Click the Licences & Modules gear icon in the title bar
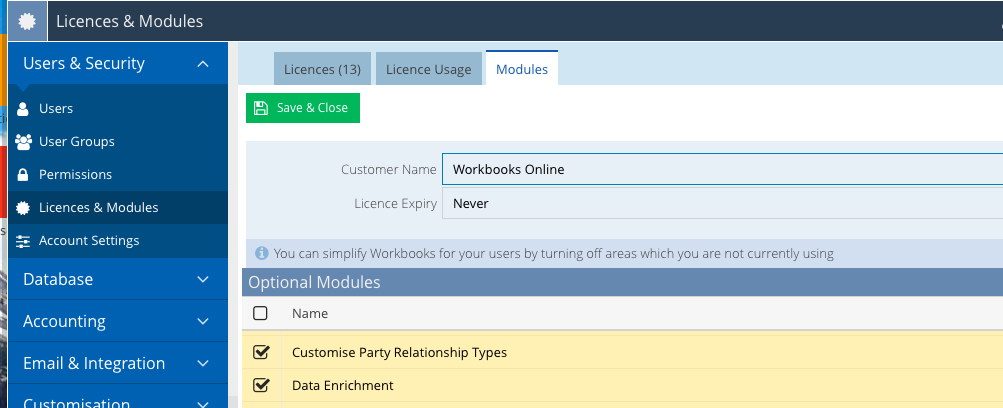1003x408 pixels. pyautogui.click(x=27, y=21)
